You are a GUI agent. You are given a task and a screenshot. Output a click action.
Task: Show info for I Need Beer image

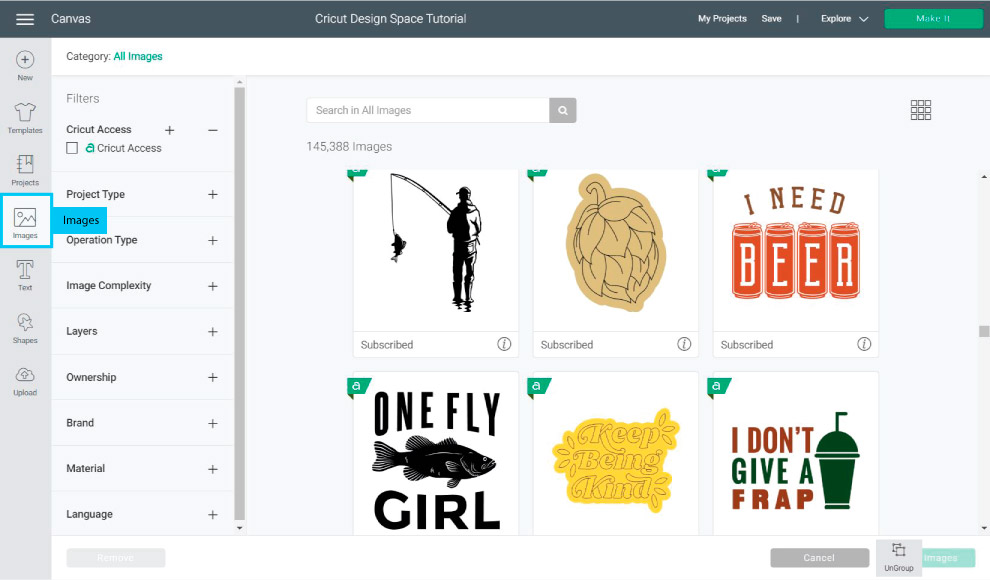864,344
